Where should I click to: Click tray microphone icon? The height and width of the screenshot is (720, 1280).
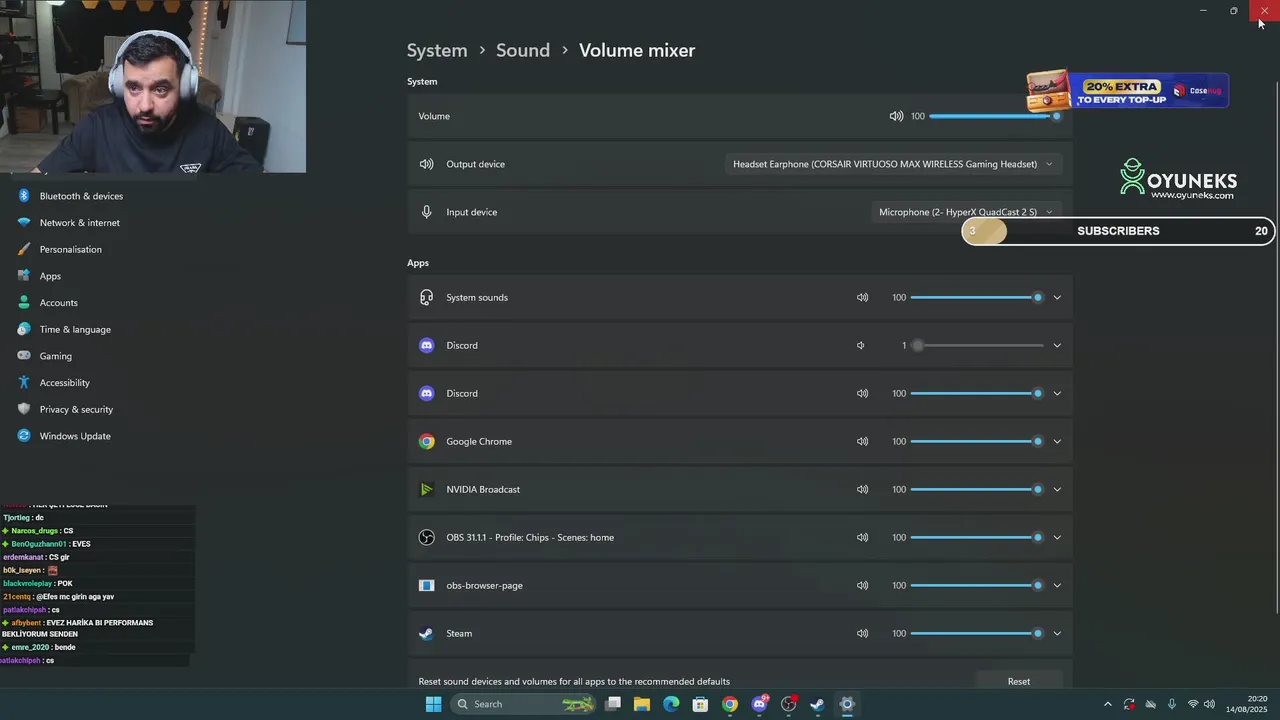(x=1171, y=704)
